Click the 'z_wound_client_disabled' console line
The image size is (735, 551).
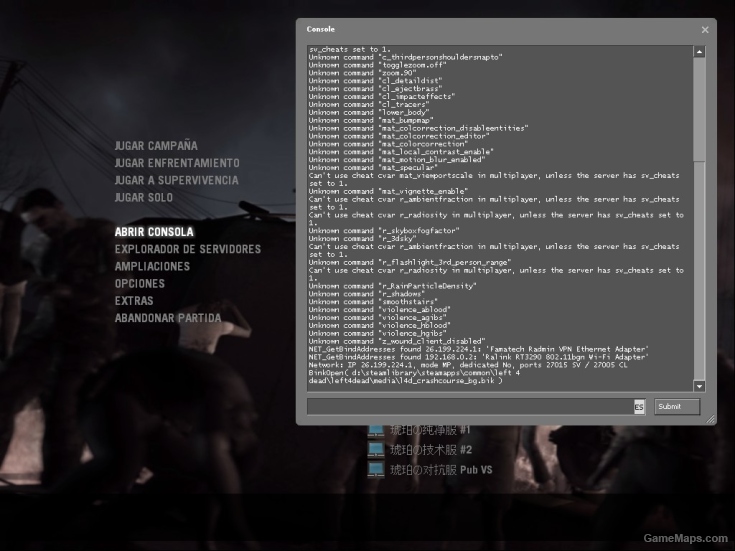click(397, 341)
